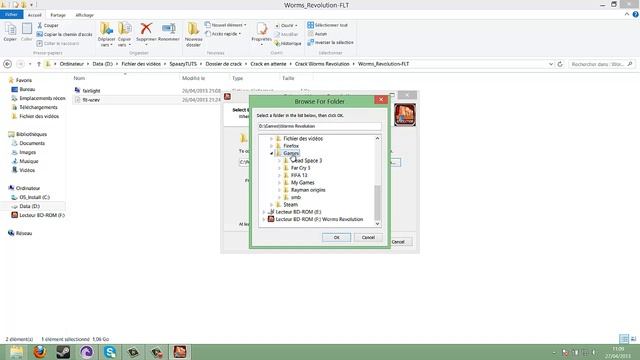Screen dimensions: 640x360
Task: Click the up-one-level arrow in Explorer
Action: [x=39, y=64]
